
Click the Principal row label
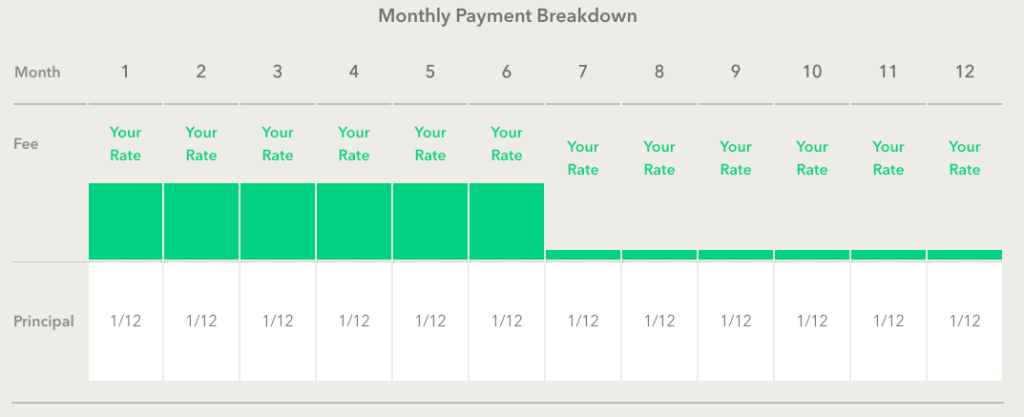click(x=44, y=322)
